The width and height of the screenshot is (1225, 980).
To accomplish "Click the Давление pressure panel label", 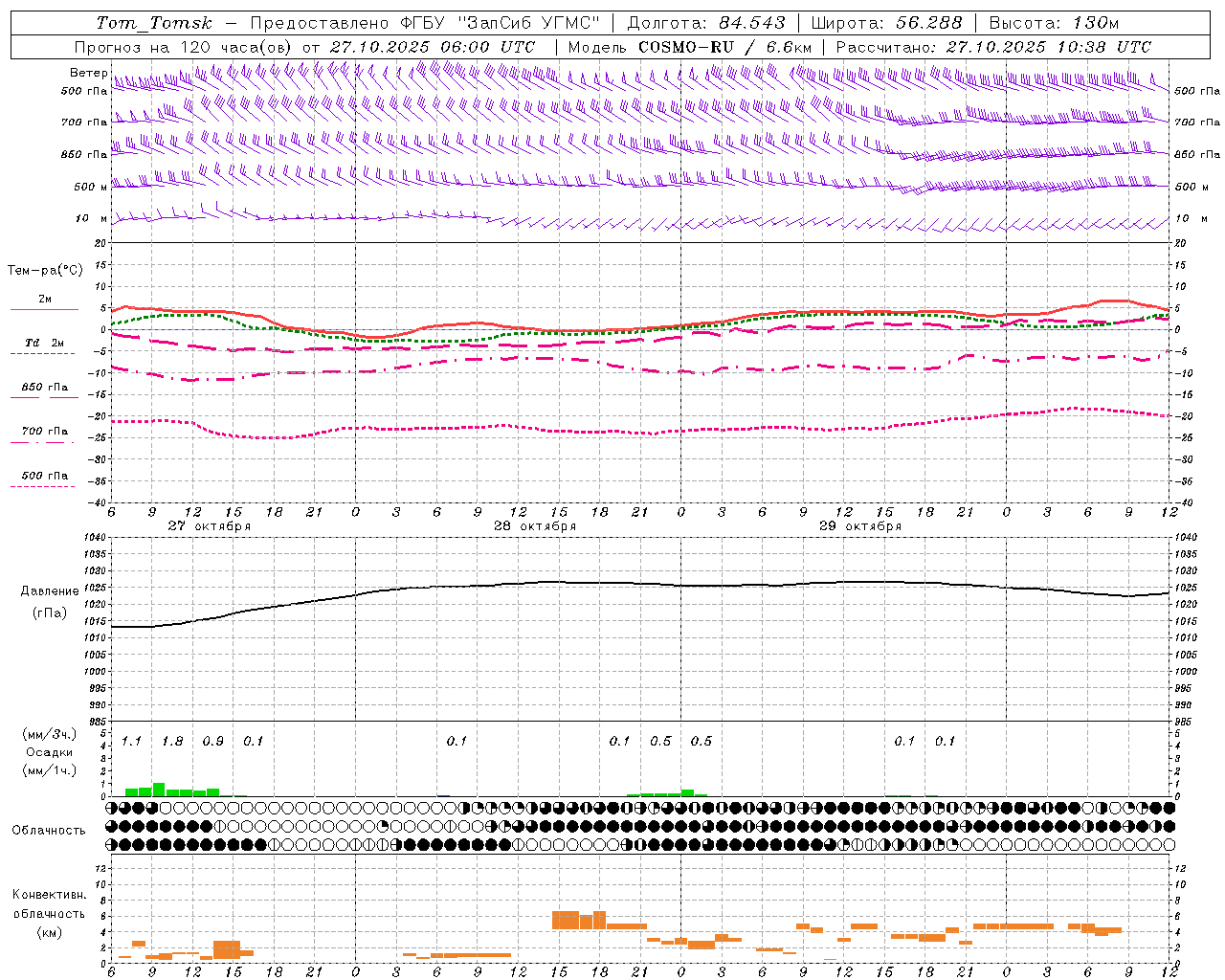I will [49, 591].
